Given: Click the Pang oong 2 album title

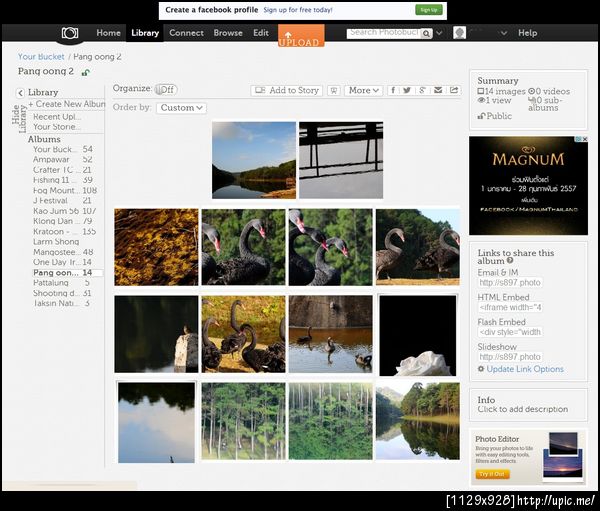Looking at the screenshot, I should click(46, 72).
